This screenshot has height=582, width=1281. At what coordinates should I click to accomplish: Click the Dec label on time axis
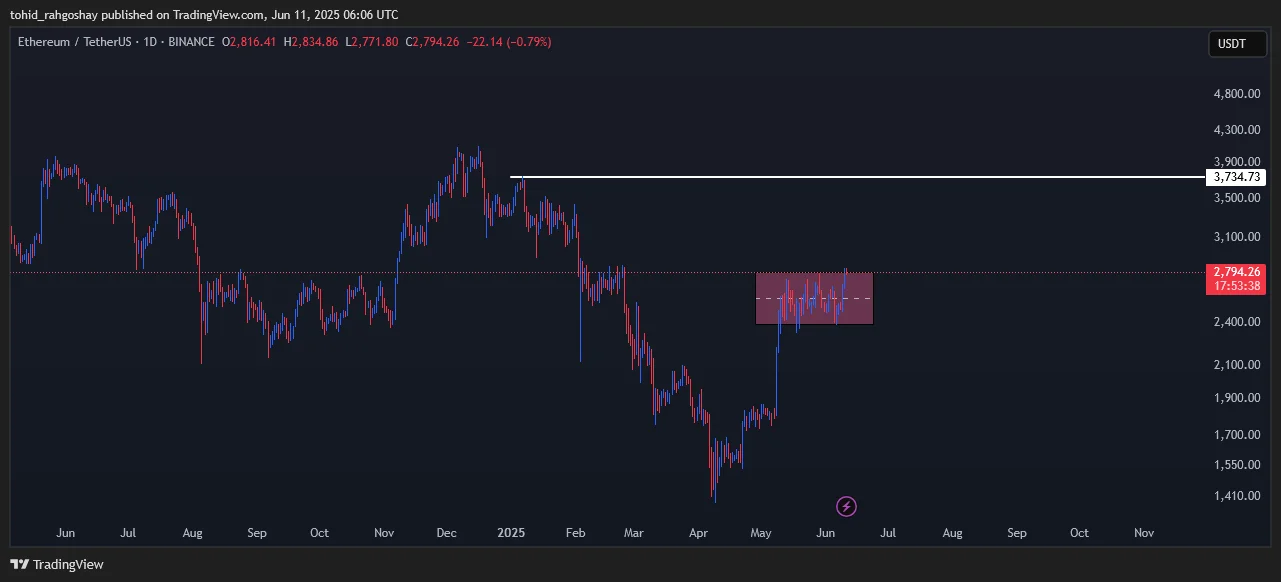point(446,533)
